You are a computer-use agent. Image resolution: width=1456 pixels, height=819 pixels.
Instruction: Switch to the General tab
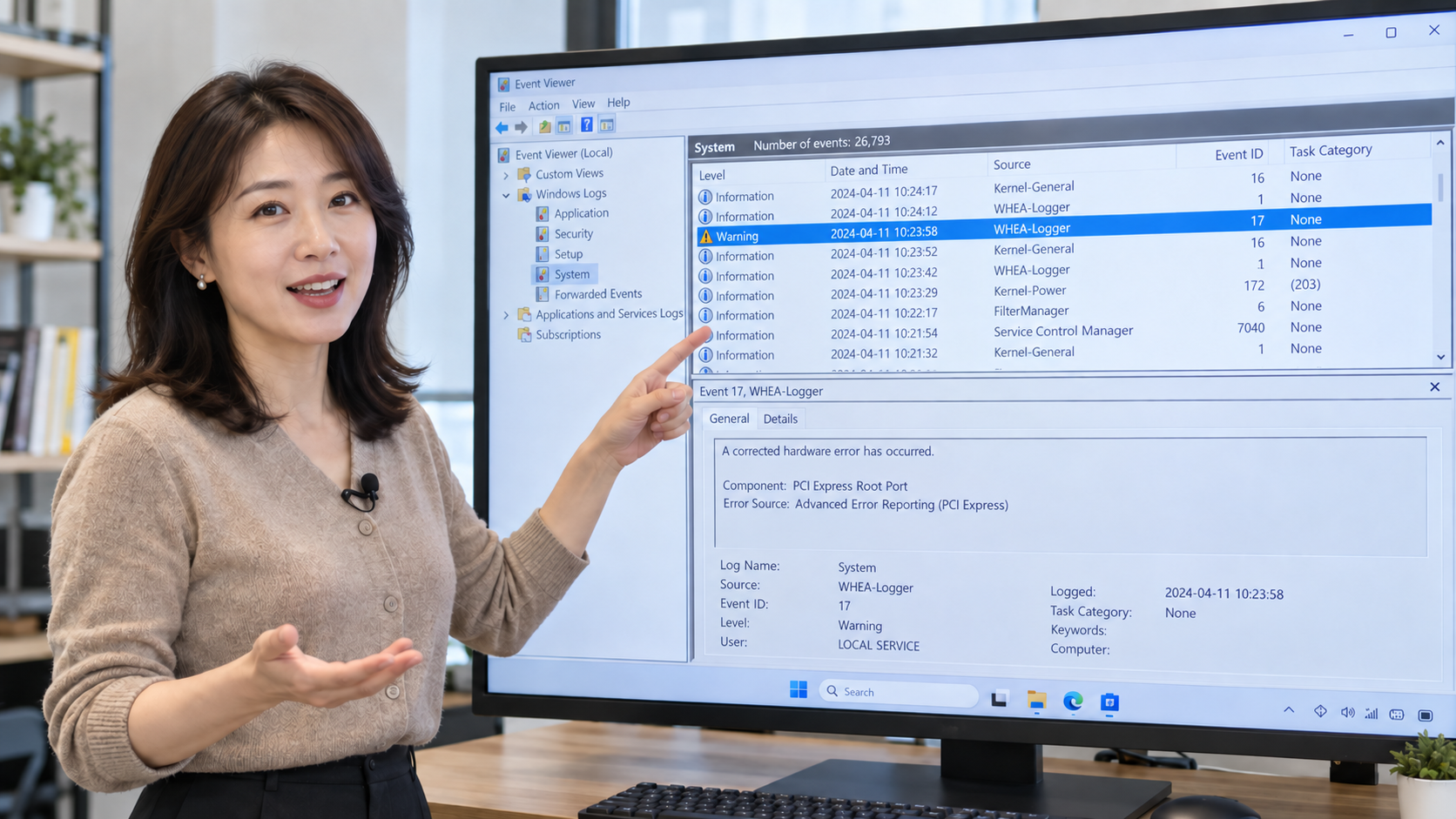pyautogui.click(x=729, y=419)
